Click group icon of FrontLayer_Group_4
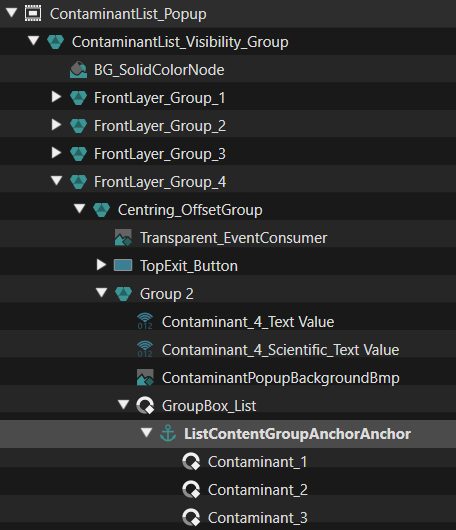Screen dimensions: 456x530 (78, 182)
